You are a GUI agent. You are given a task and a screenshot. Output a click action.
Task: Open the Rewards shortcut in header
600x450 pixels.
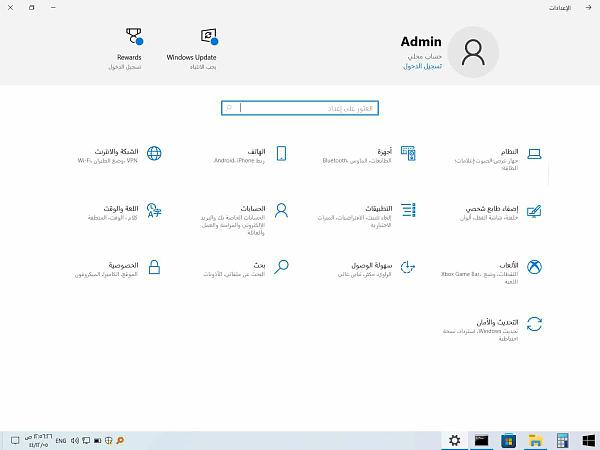point(126,49)
